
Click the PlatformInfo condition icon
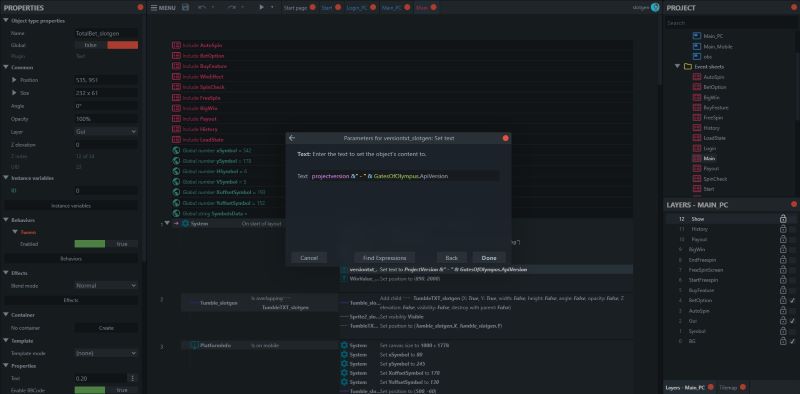pos(194,346)
